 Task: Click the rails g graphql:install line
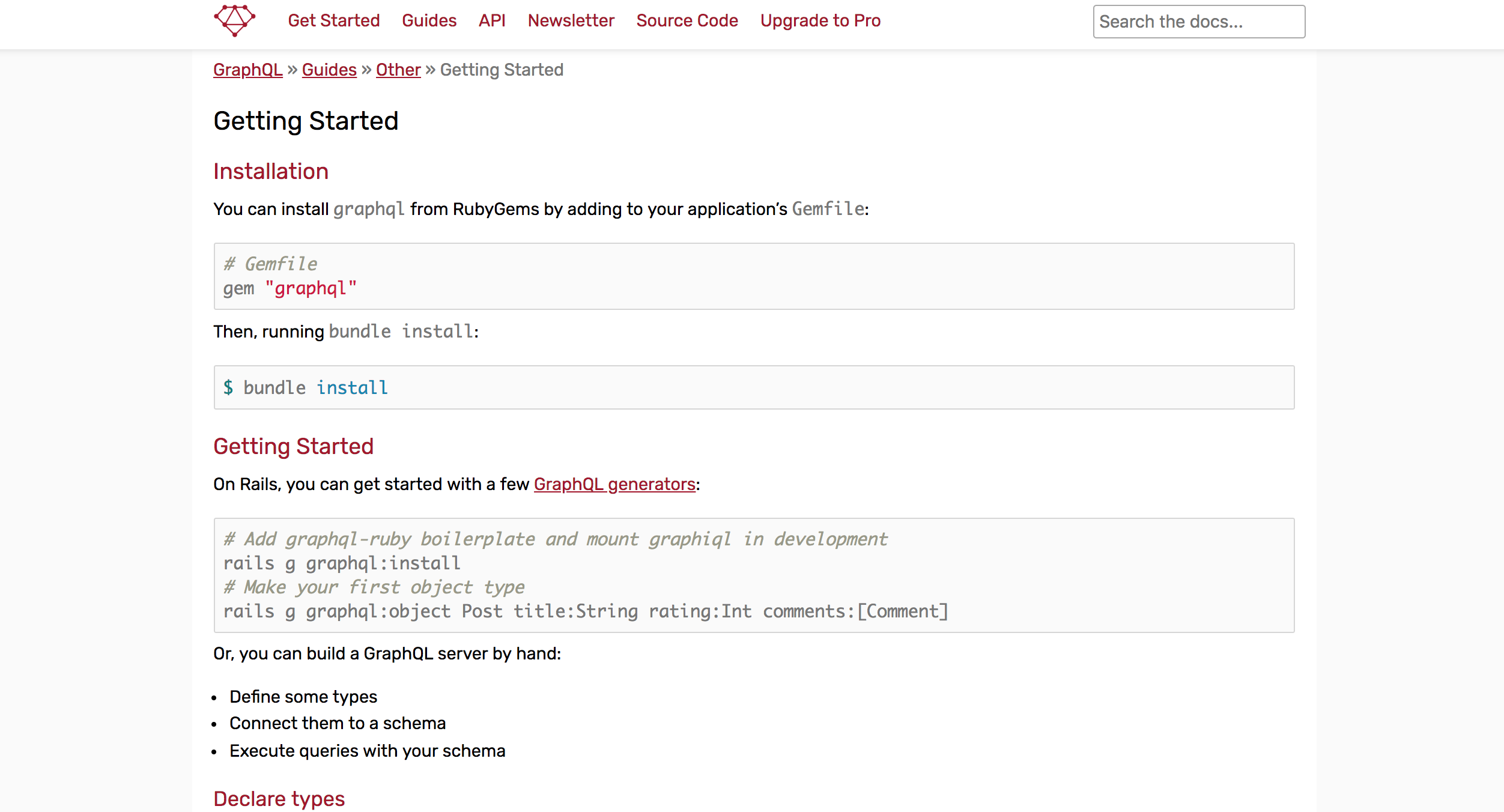coord(342,563)
